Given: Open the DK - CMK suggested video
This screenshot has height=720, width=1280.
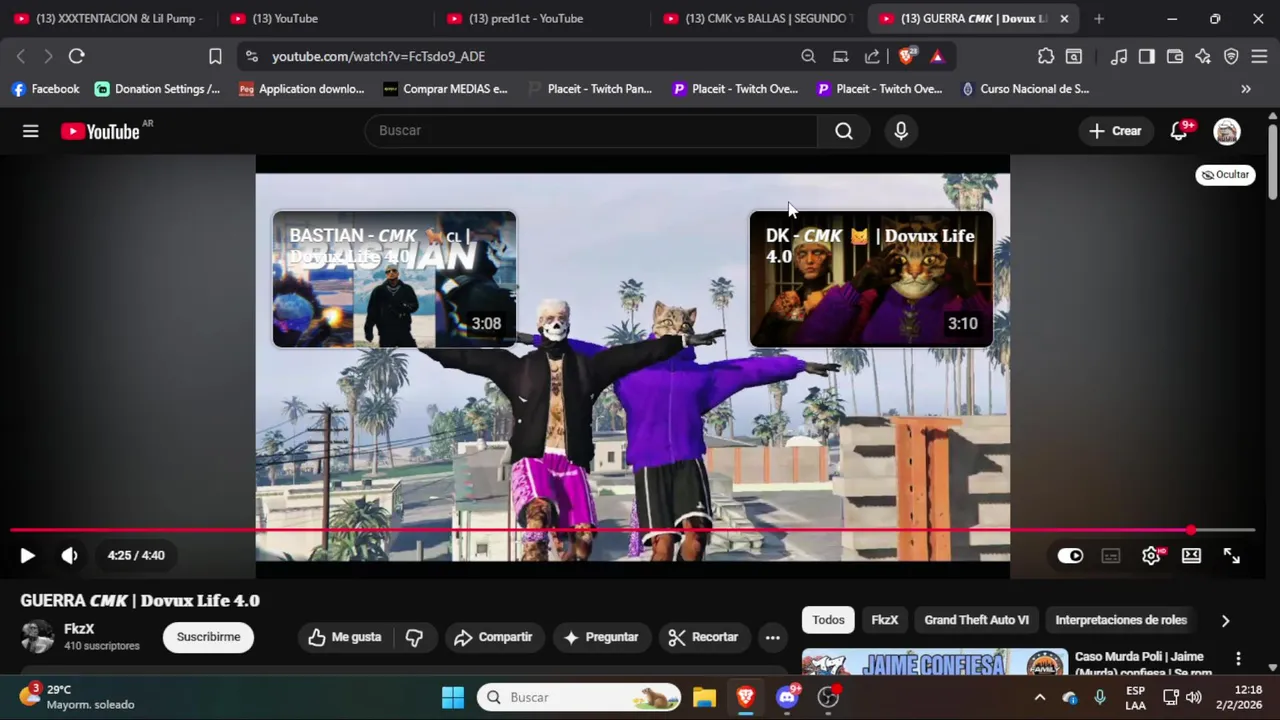Looking at the screenshot, I should [871, 279].
